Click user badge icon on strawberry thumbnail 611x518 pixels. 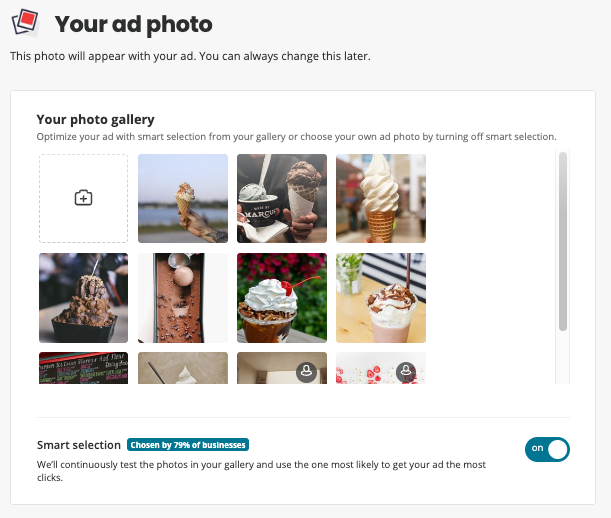pos(407,371)
